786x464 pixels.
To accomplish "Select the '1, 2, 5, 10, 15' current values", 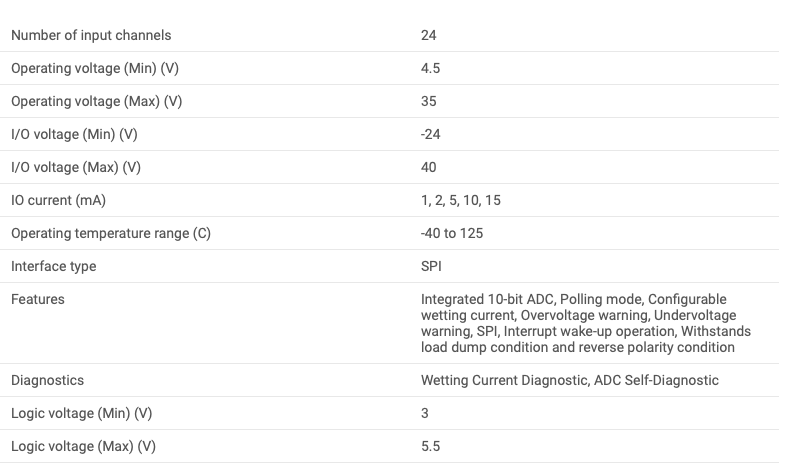I will 461,201.
